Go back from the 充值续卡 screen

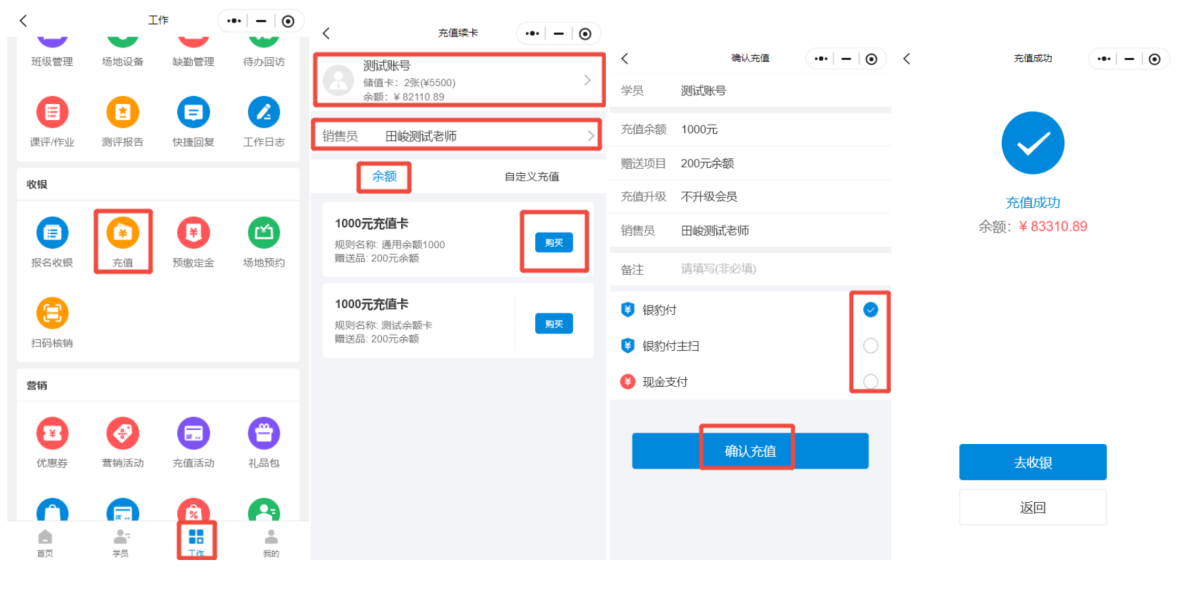[x=326, y=34]
